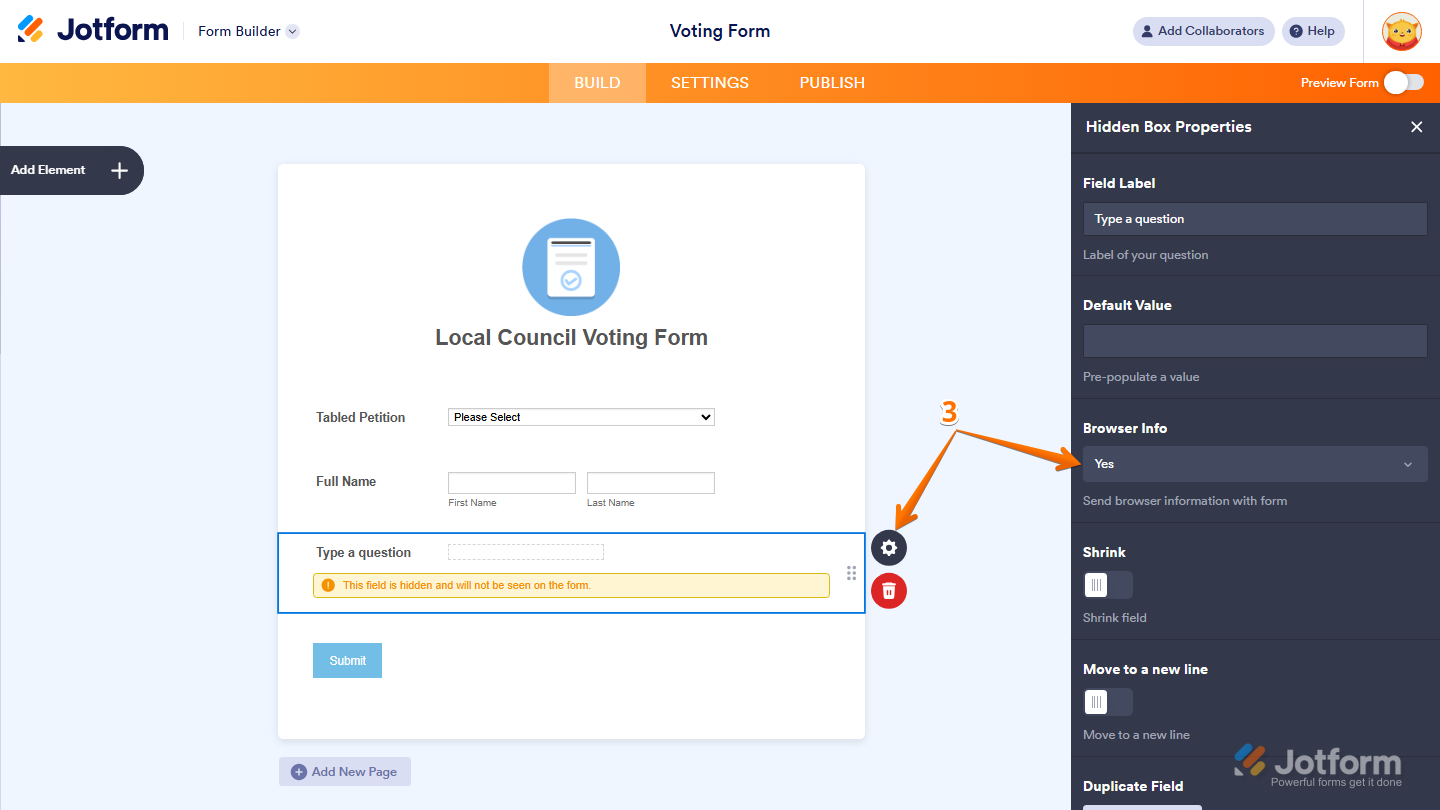
Task: Click the Submit button
Action: click(347, 660)
